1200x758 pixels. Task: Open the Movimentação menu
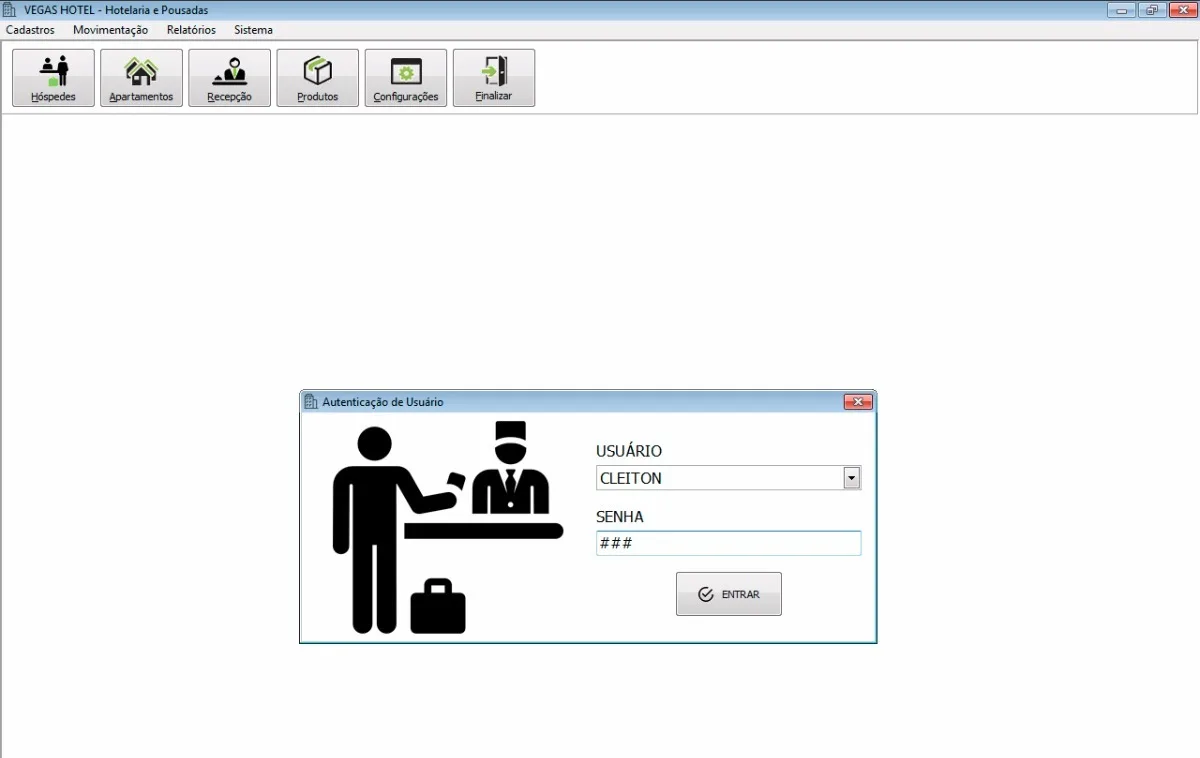(110, 30)
